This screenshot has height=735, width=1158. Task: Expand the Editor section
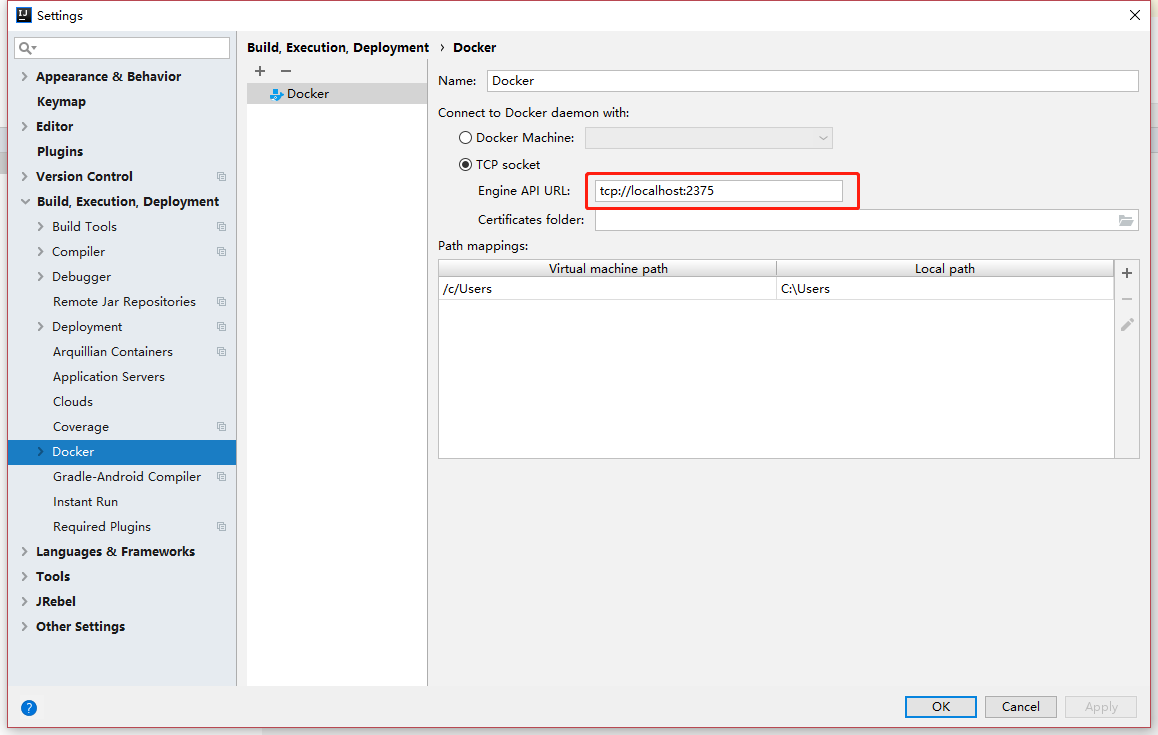click(24, 126)
